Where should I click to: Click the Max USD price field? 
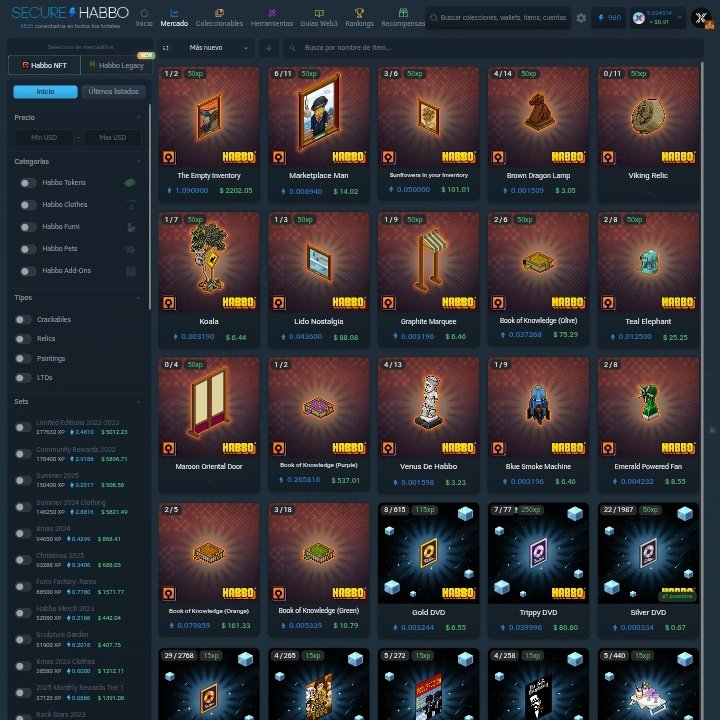click(112, 138)
